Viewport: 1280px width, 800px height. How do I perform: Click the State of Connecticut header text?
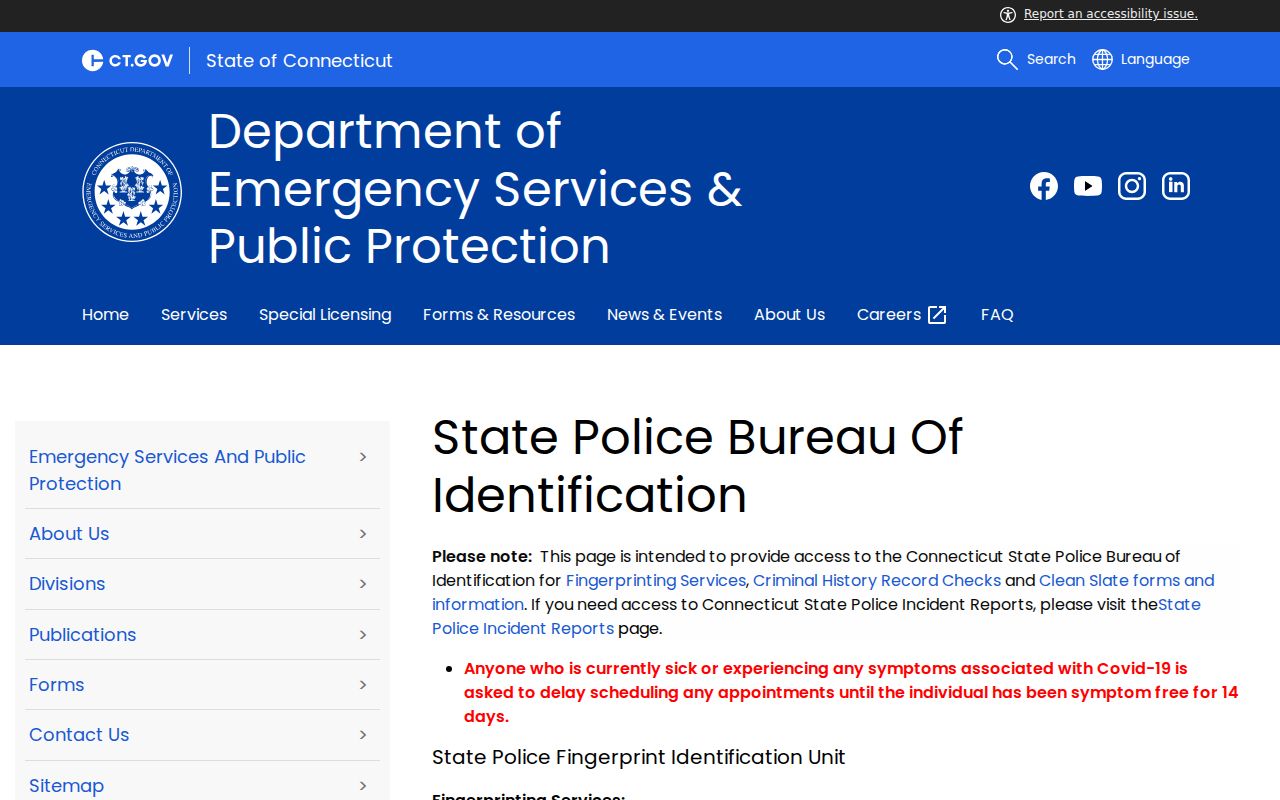[299, 60]
